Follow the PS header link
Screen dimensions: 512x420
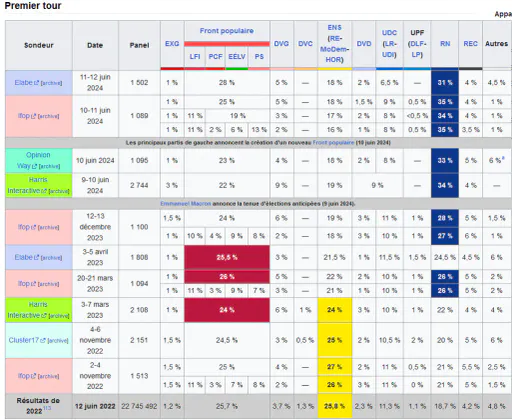259,57
